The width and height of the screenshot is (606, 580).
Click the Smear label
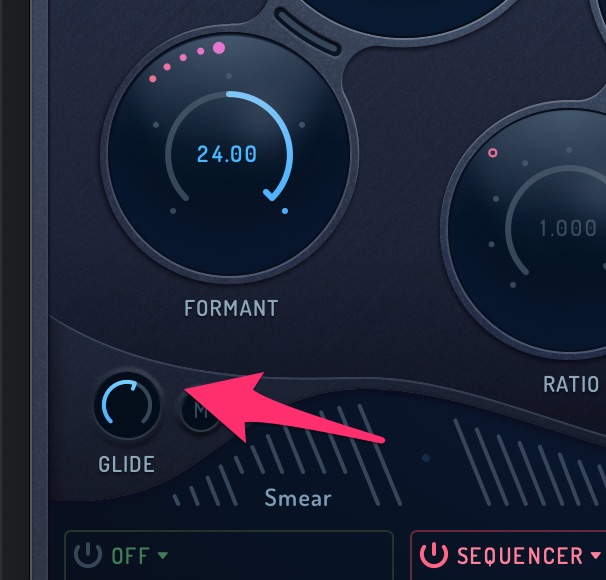[x=298, y=498]
